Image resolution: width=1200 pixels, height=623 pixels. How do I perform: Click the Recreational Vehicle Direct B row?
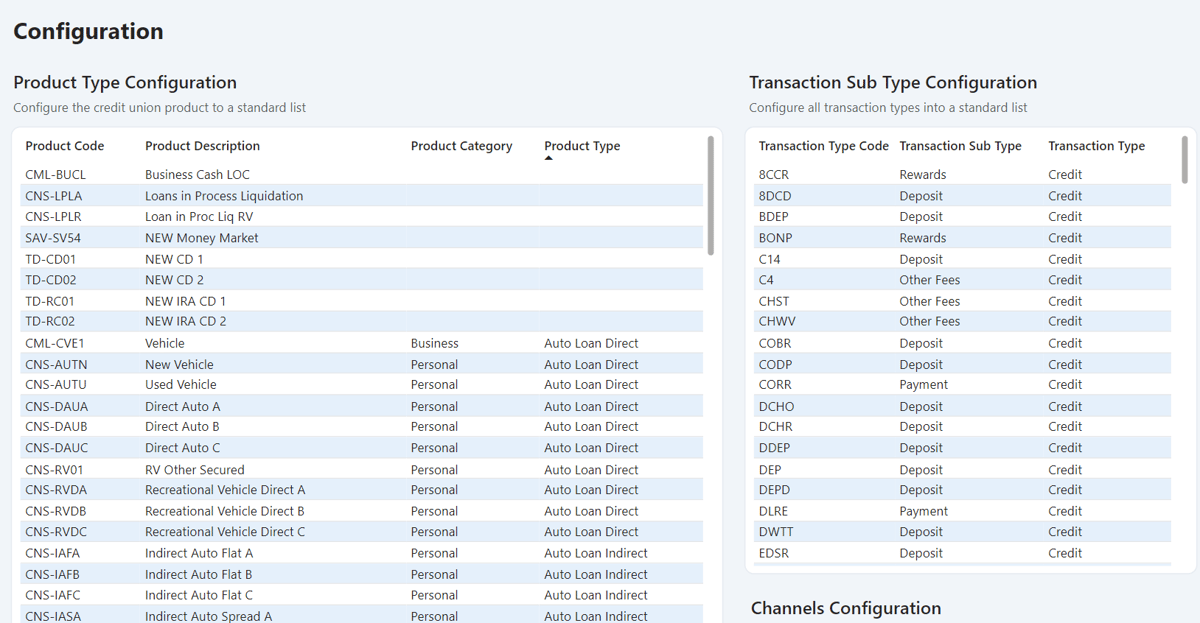224,511
